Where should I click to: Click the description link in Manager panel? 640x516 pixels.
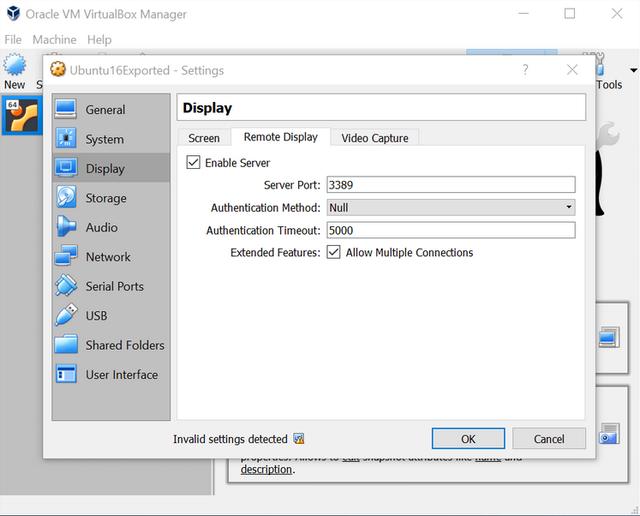coord(266,469)
